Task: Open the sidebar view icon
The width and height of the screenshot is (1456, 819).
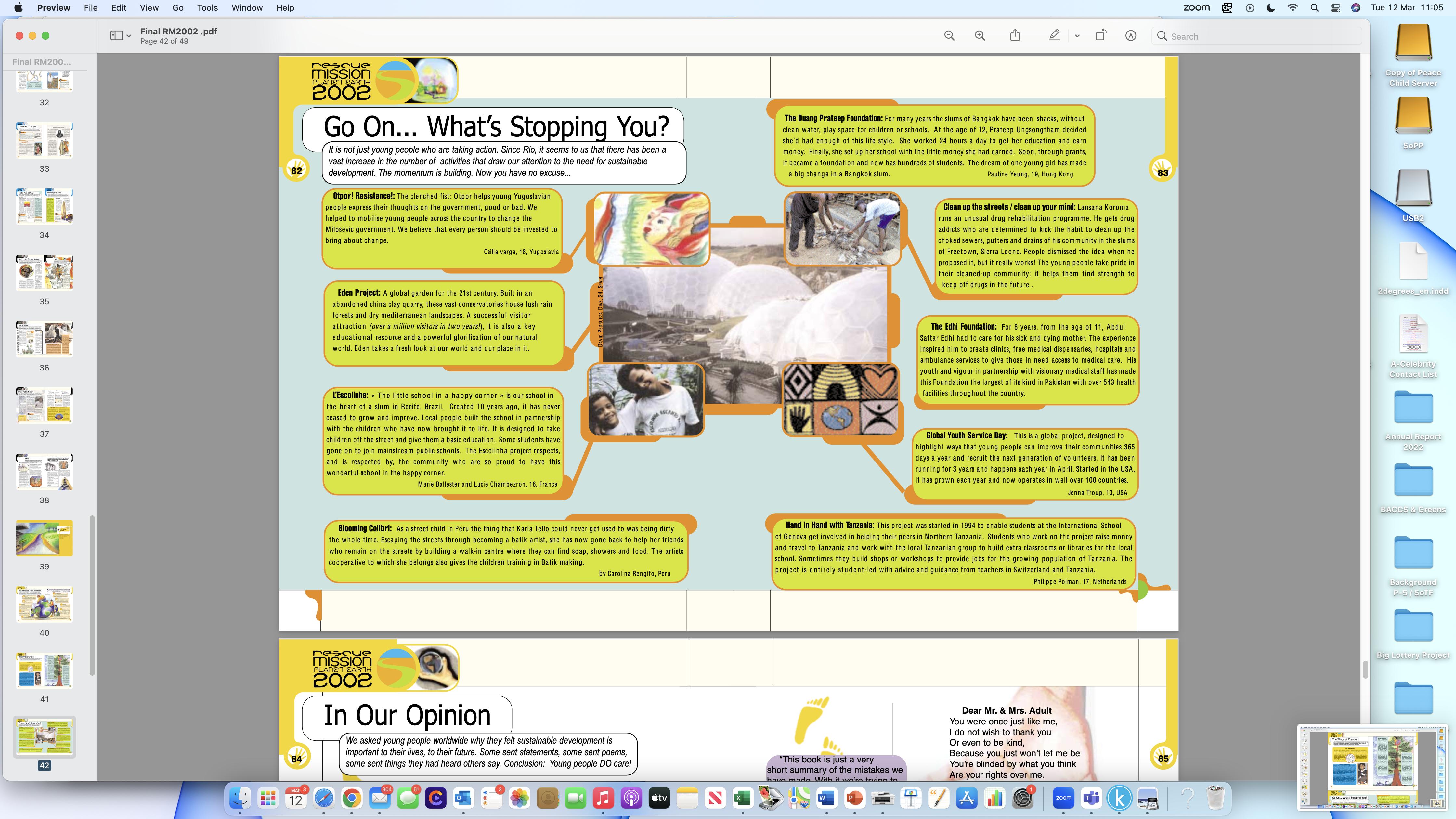Action: click(x=116, y=36)
